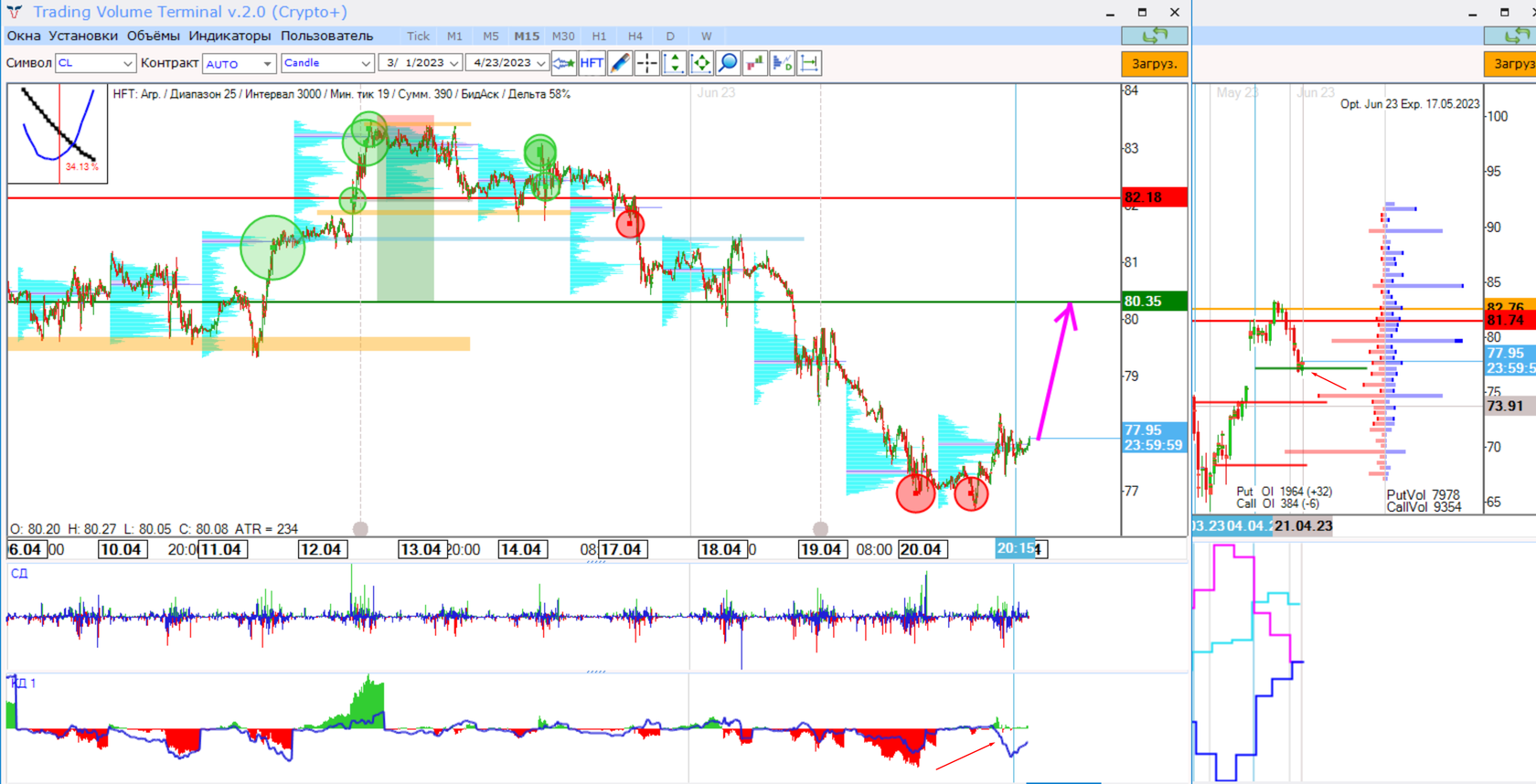
Task: Click the green 80.35 price level label
Action: click(x=1154, y=301)
